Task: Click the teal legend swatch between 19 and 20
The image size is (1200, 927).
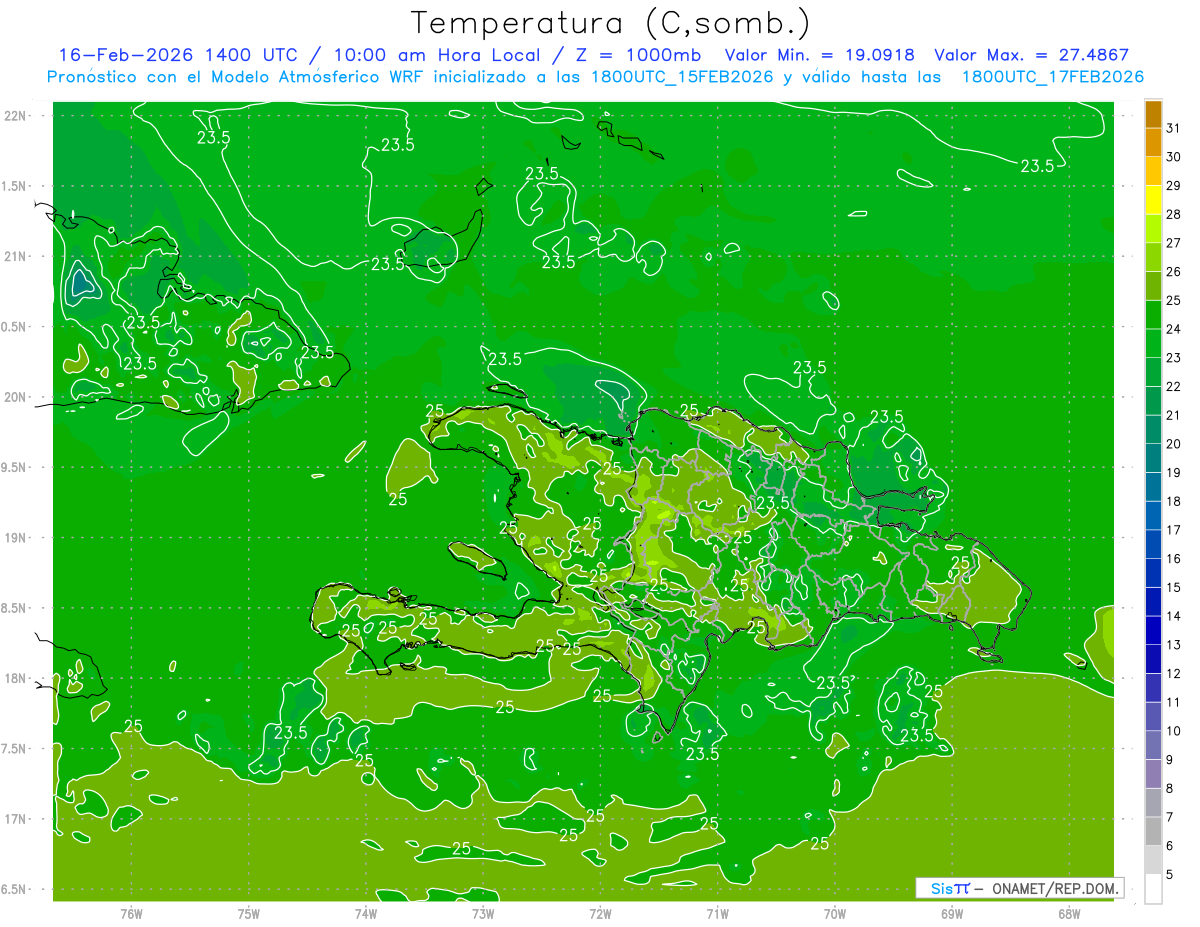Action: tap(1153, 458)
